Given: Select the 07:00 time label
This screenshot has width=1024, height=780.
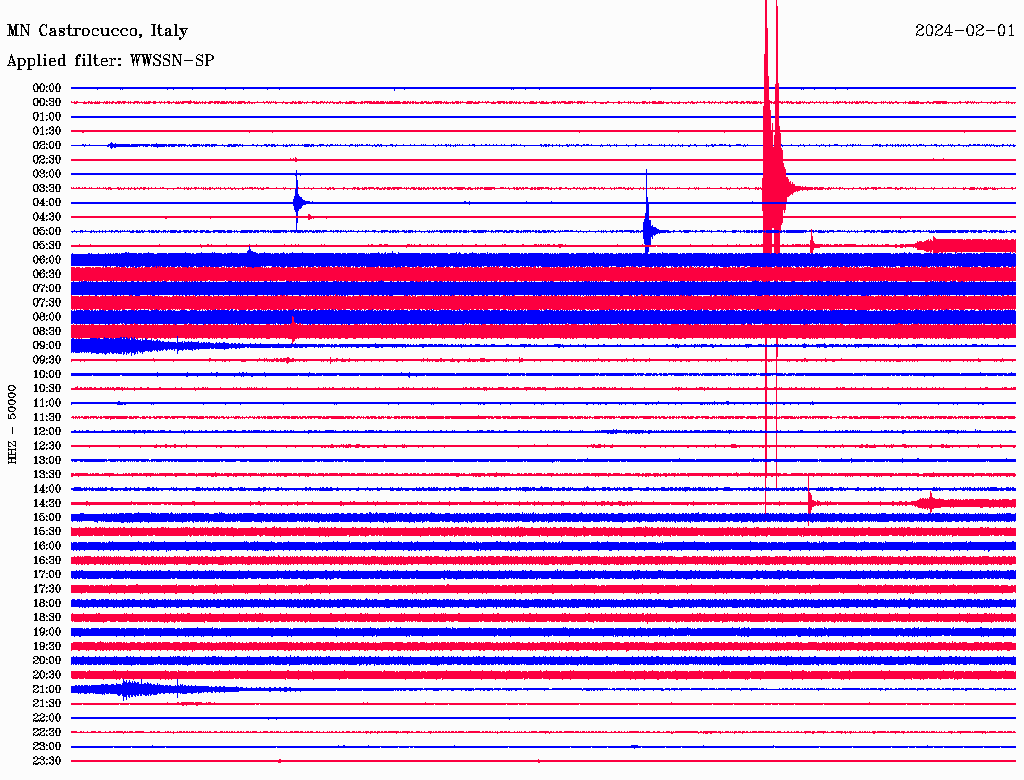Looking at the screenshot, I should (47, 288).
